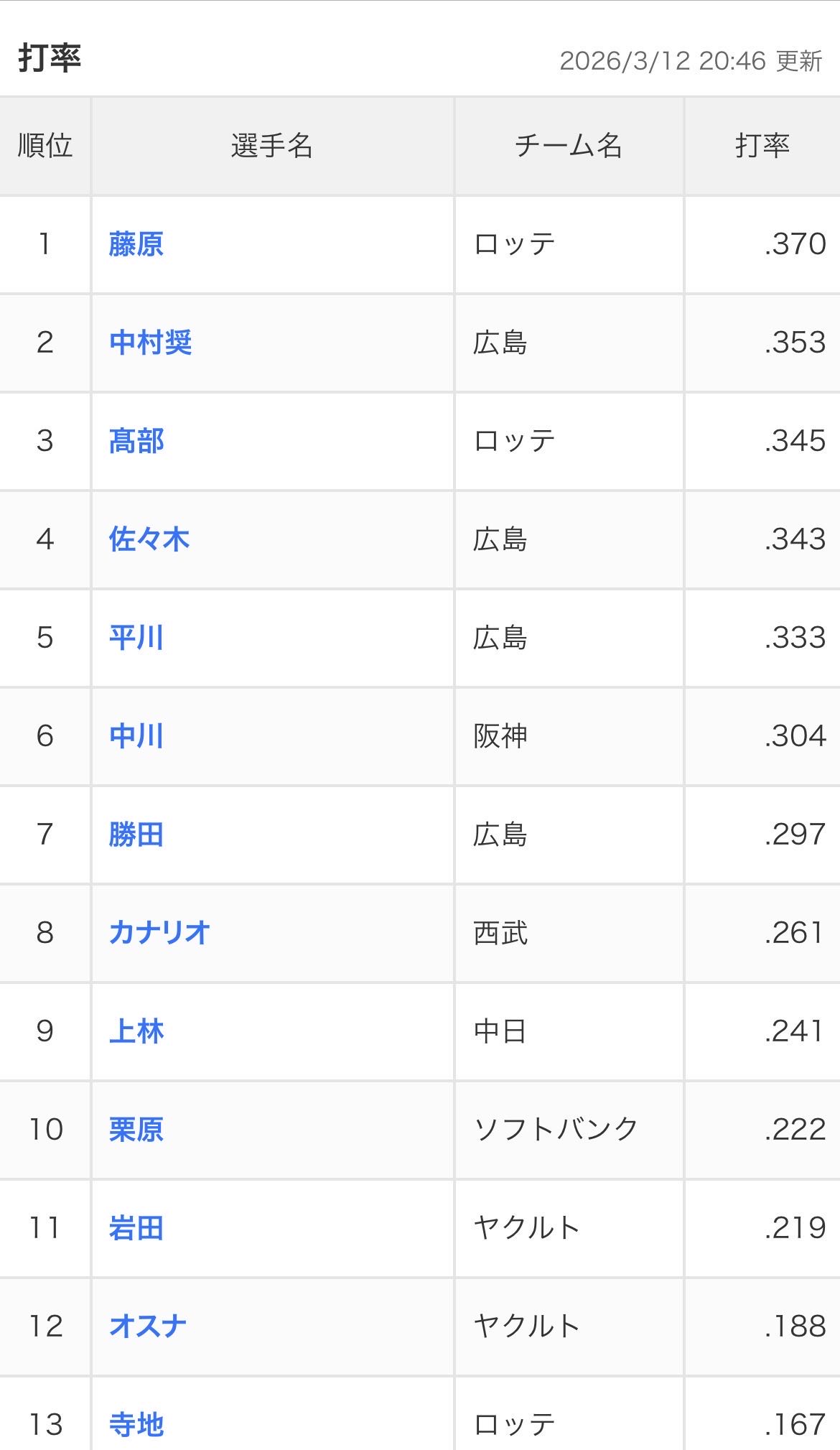Click the update timestamp text

tap(690, 61)
